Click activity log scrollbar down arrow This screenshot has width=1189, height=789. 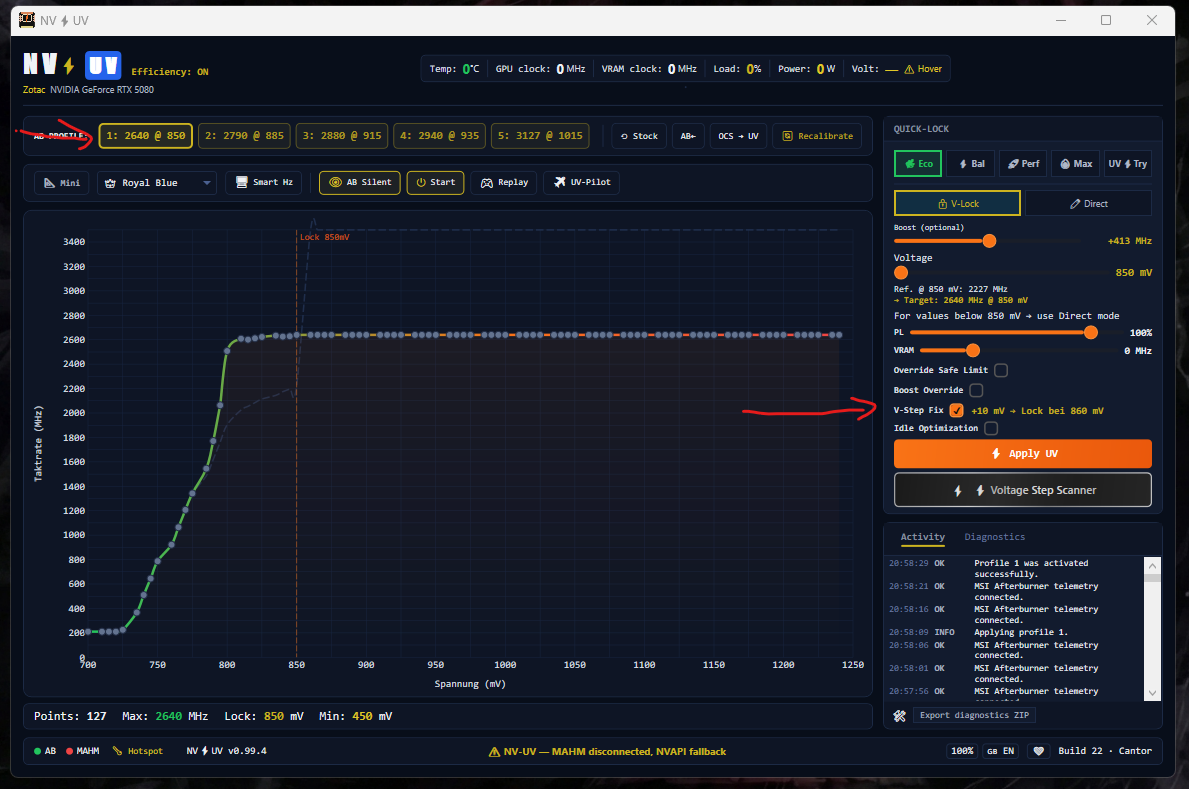pyautogui.click(x=1153, y=693)
